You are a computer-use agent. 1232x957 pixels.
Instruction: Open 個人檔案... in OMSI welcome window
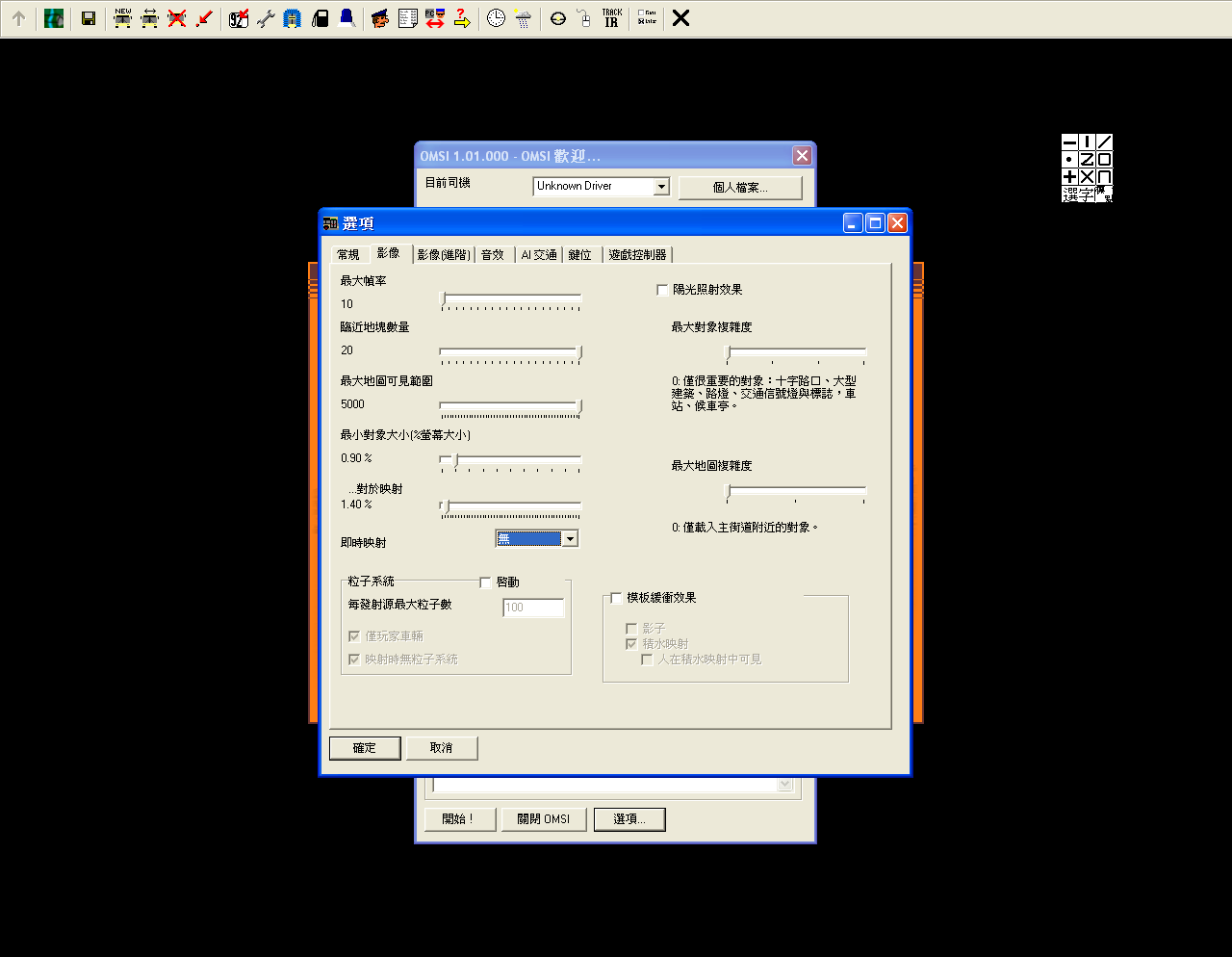(x=740, y=188)
